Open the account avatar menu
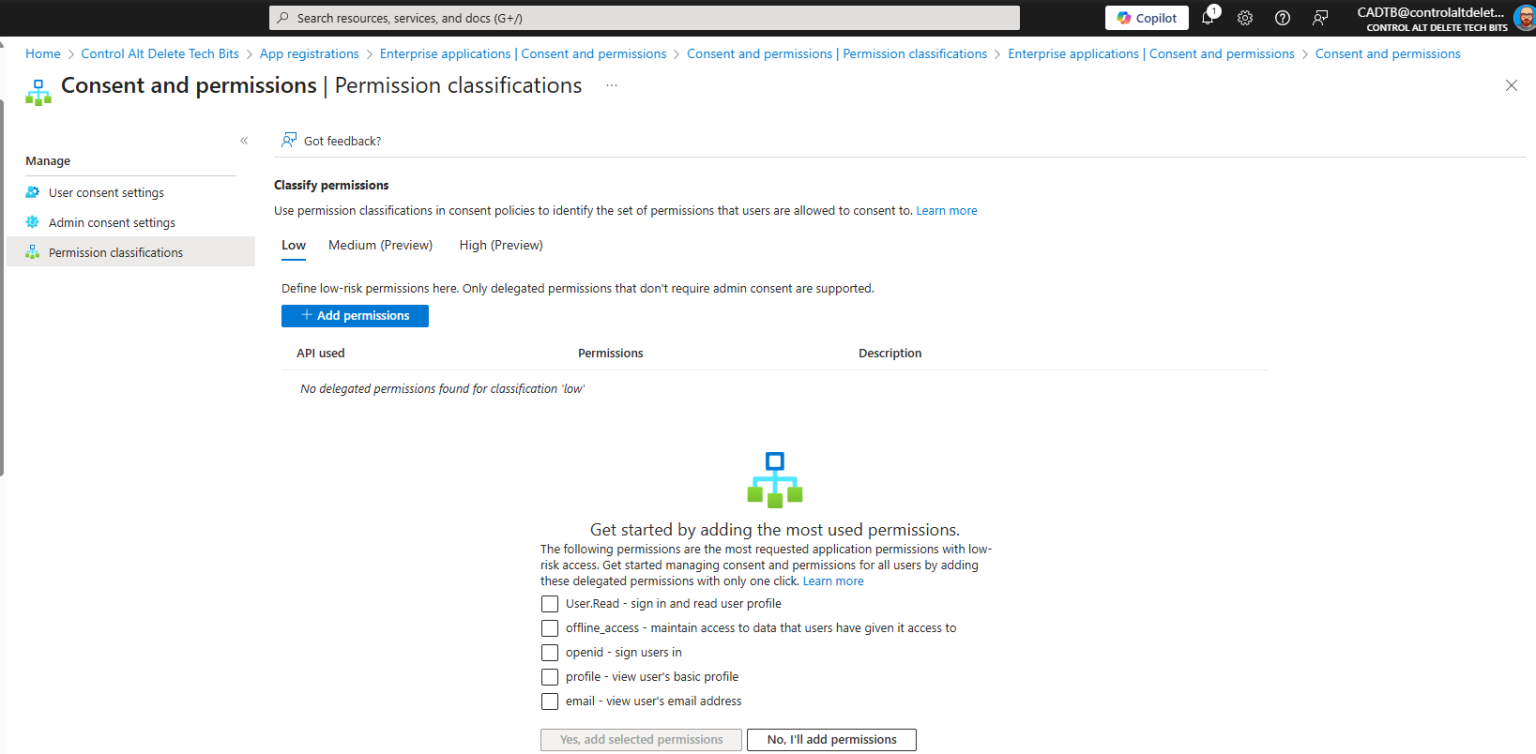This screenshot has height=754, width=1536. point(1523,18)
